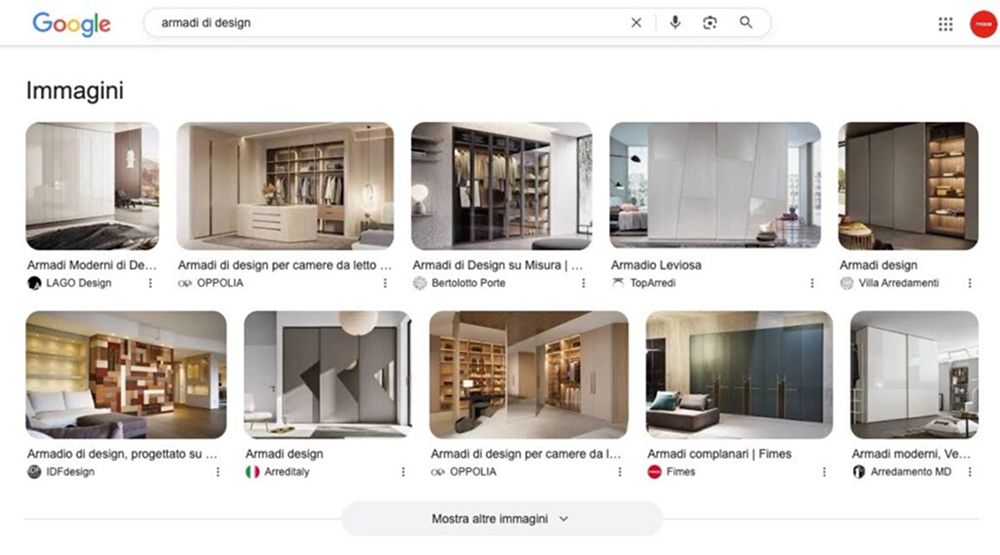Open options menu for TopArredi result

coord(812,283)
